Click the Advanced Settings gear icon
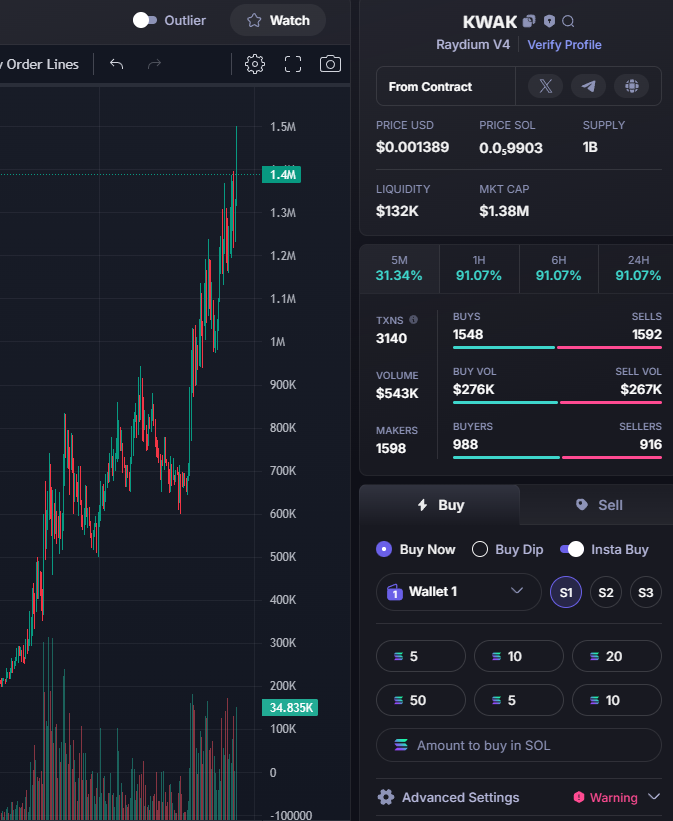 [x=386, y=797]
